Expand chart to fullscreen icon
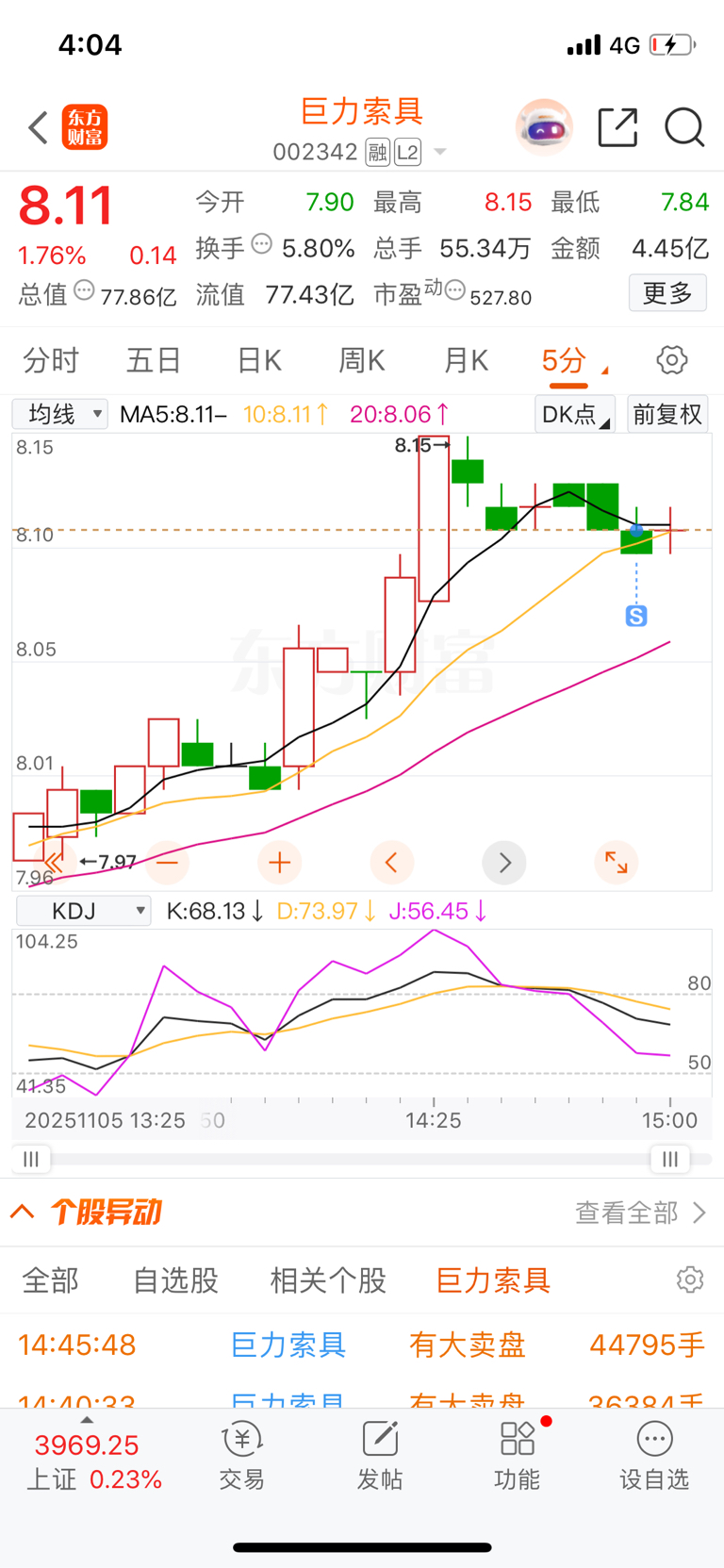This screenshot has height=1568, width=724. click(x=617, y=862)
